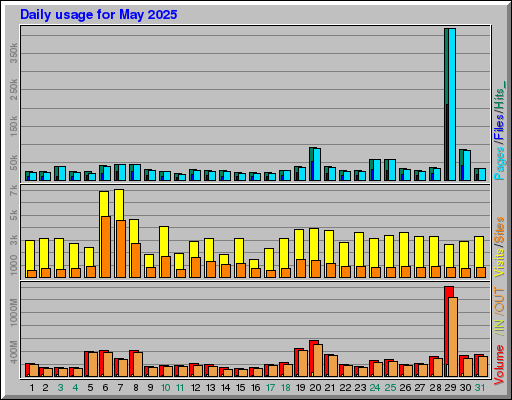This screenshot has width=512, height=400.
Task: Click the orange sites bar for day 6
Action: 106,247
